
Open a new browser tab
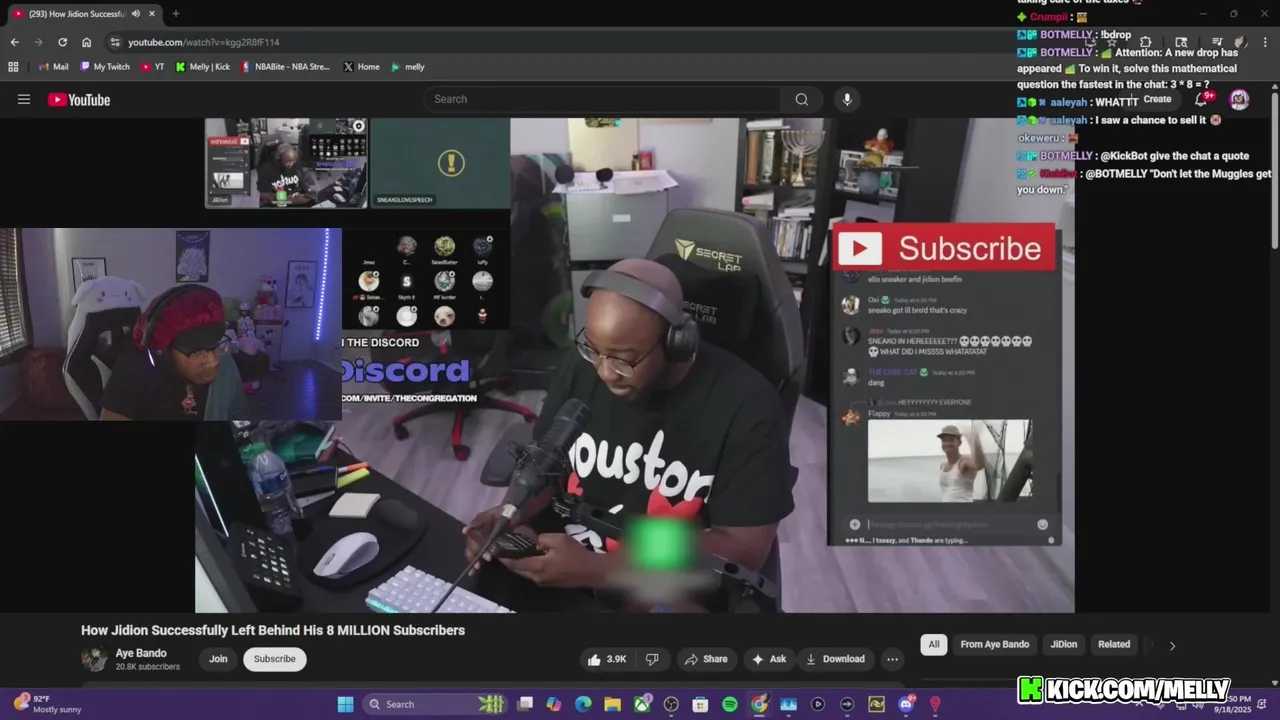(x=175, y=14)
